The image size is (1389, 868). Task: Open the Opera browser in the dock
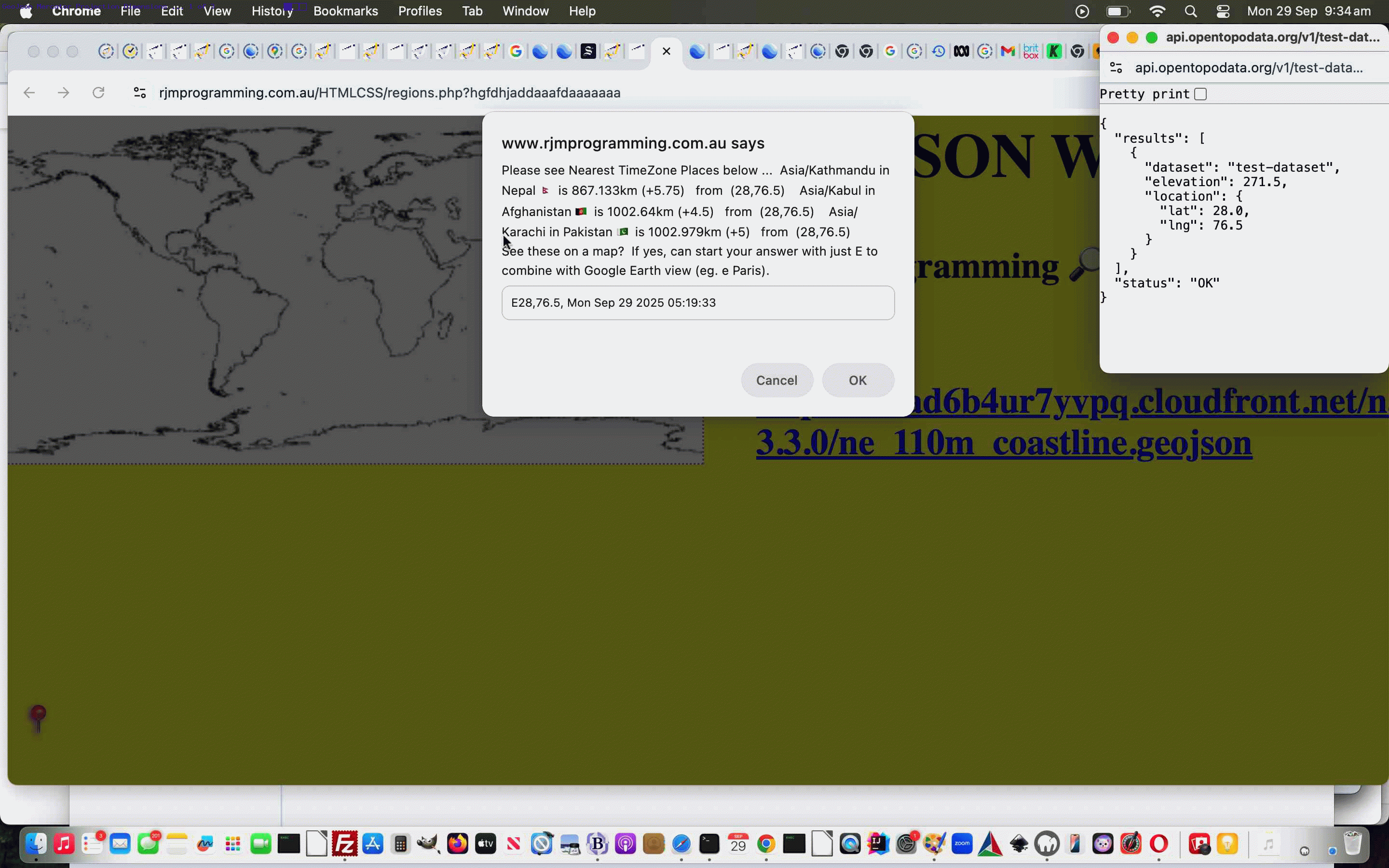pyautogui.click(x=1159, y=844)
